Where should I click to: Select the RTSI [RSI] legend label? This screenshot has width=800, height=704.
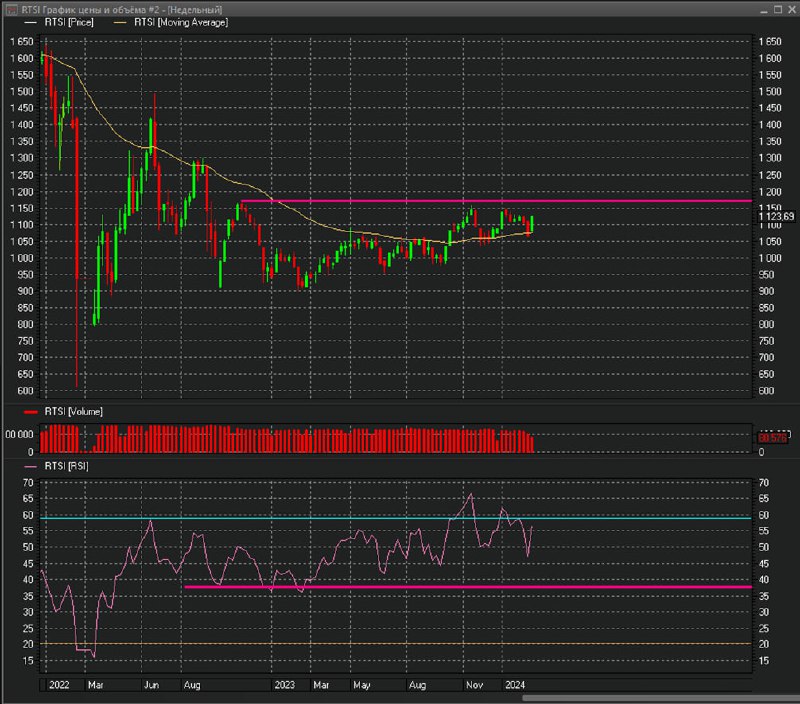tap(66, 466)
